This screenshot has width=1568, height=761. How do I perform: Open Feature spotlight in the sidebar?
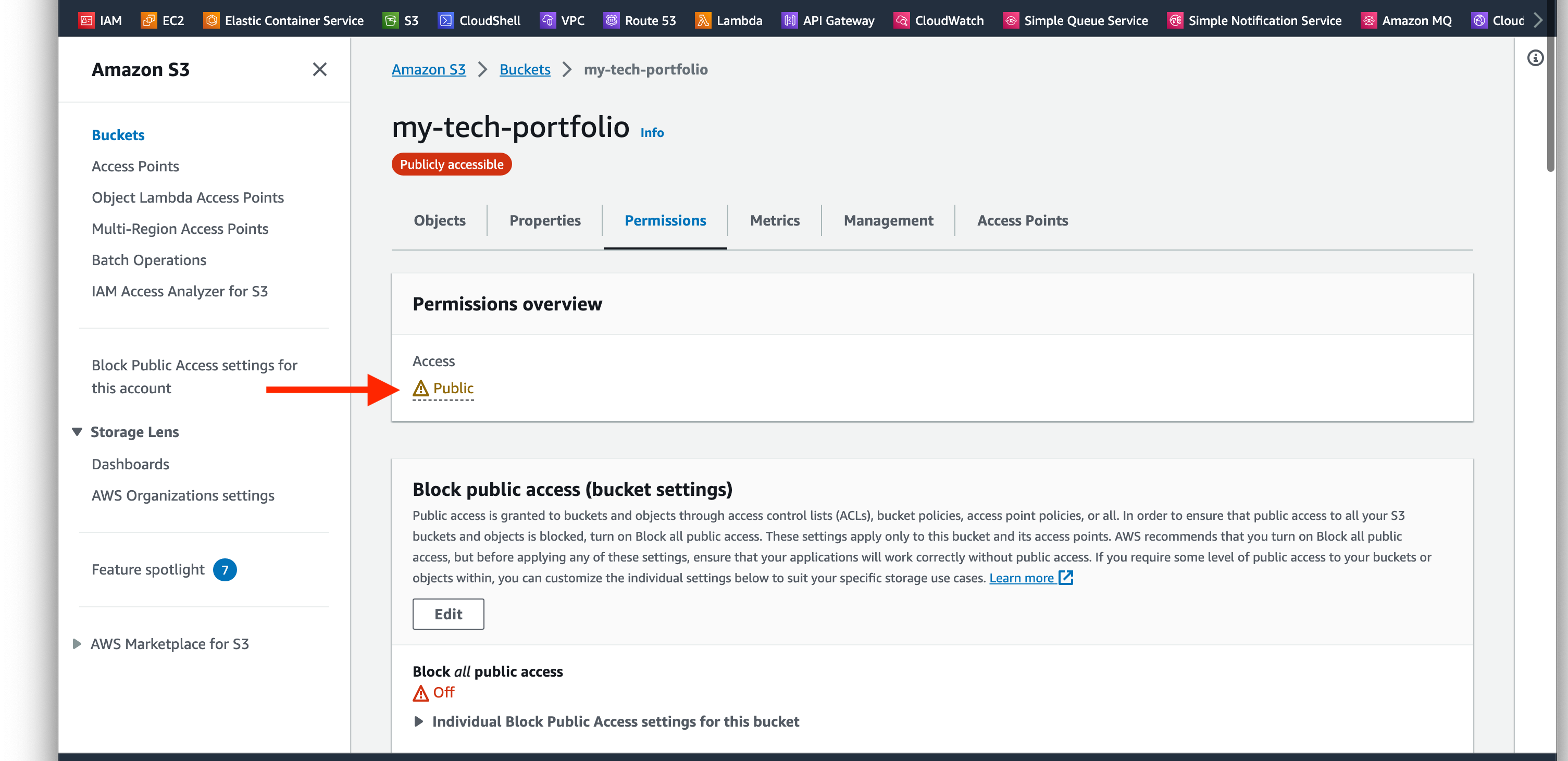click(x=148, y=569)
